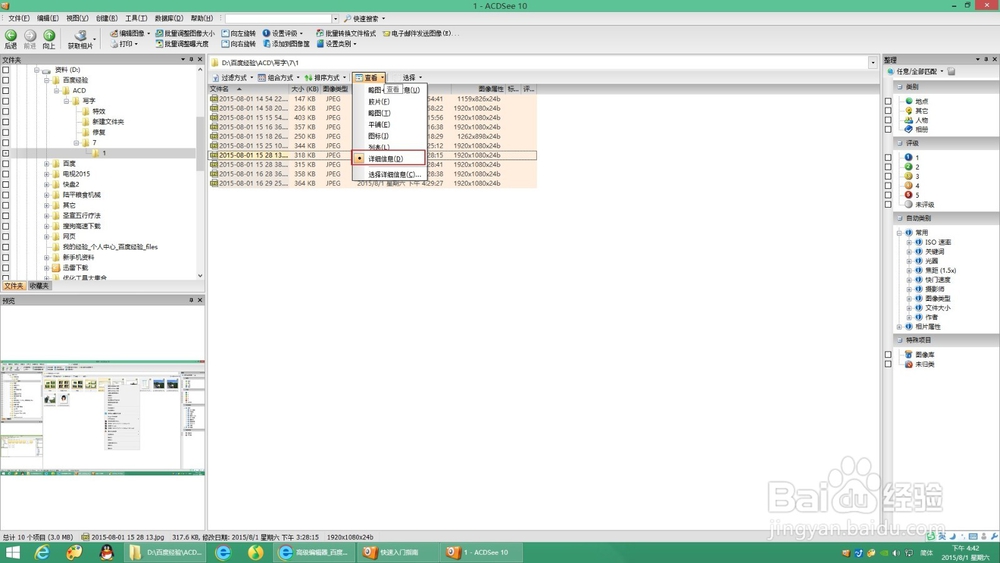Screen dimensions: 1000x563
Task: Click the Windows Start button
Action: pyautogui.click(x=12, y=552)
